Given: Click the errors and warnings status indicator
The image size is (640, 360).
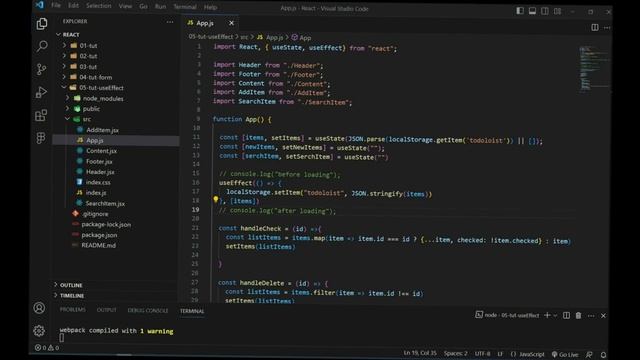Looking at the screenshot, I should [47, 348].
